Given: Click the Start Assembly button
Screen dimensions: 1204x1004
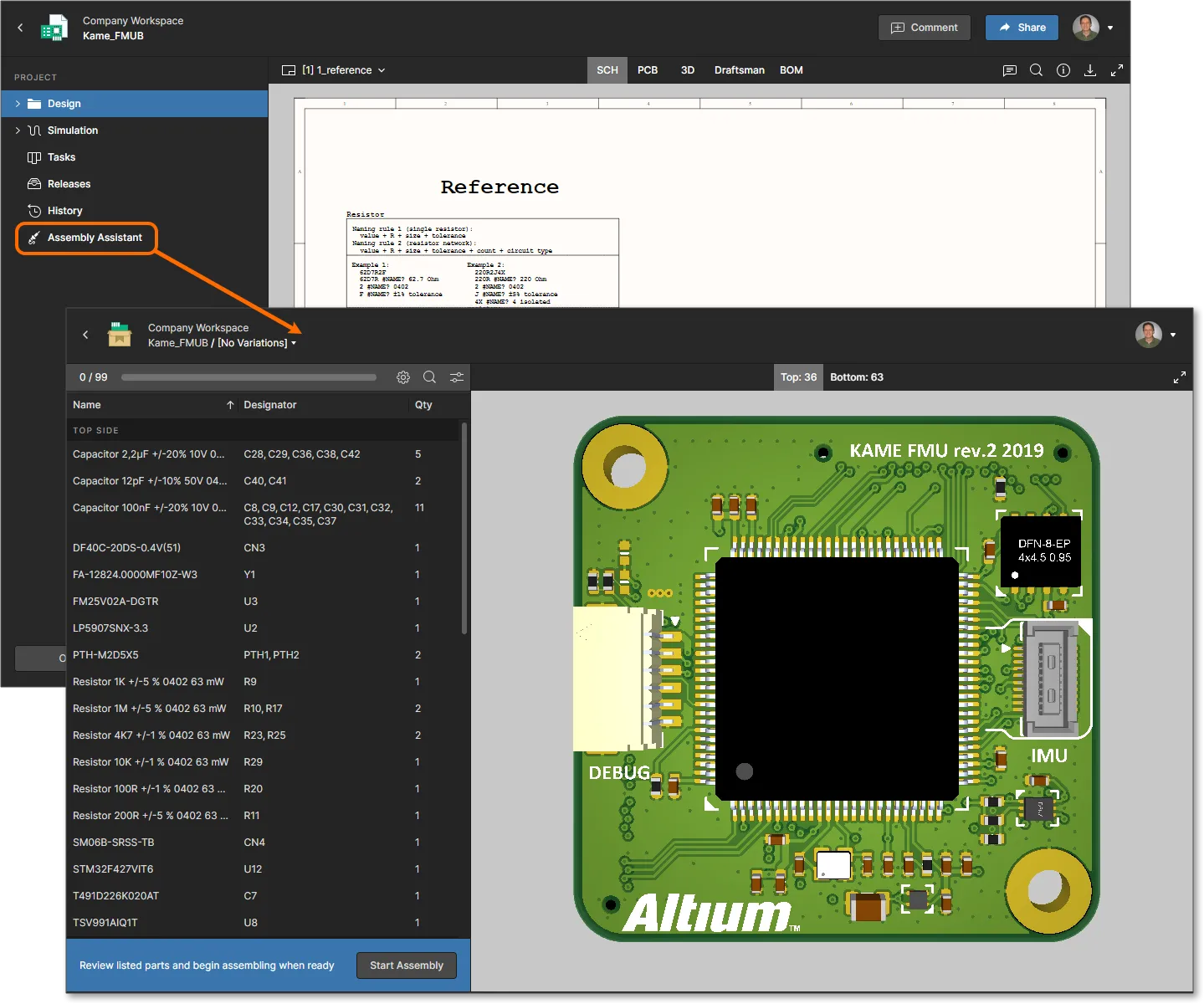Looking at the screenshot, I should pyautogui.click(x=407, y=966).
